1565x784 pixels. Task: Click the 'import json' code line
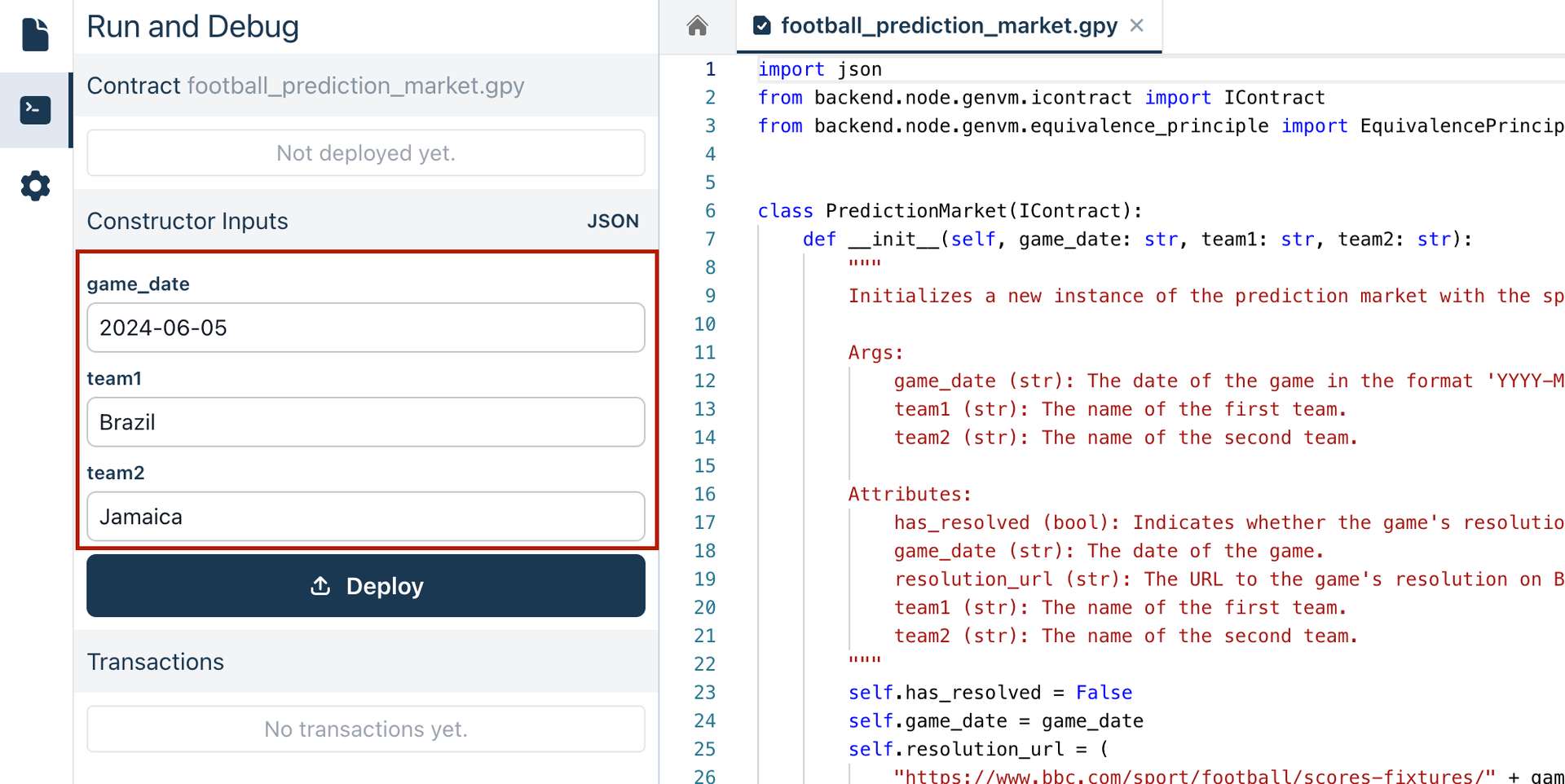point(819,69)
